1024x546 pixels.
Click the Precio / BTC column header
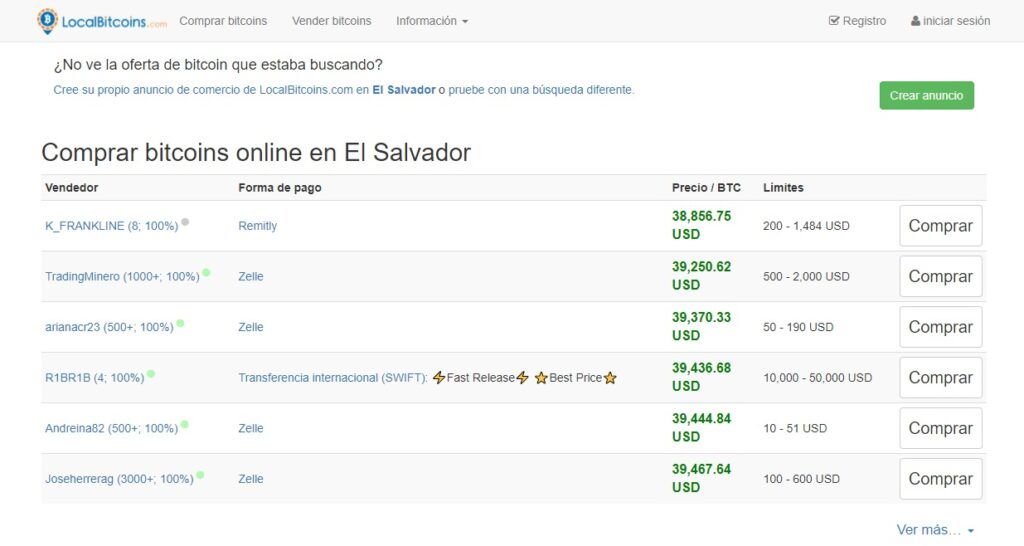pyautogui.click(x=707, y=187)
